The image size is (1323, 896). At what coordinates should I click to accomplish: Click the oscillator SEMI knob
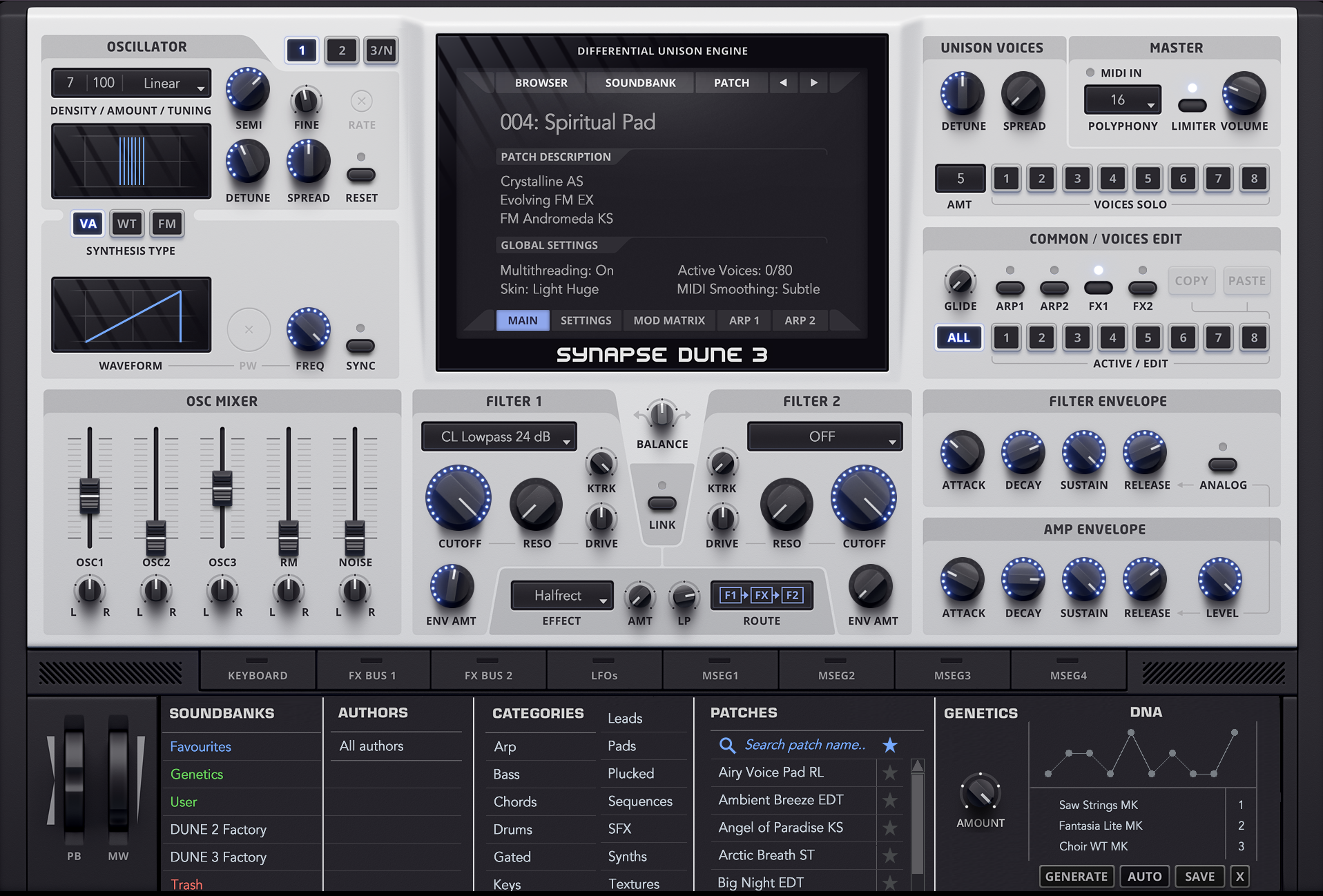point(248,90)
